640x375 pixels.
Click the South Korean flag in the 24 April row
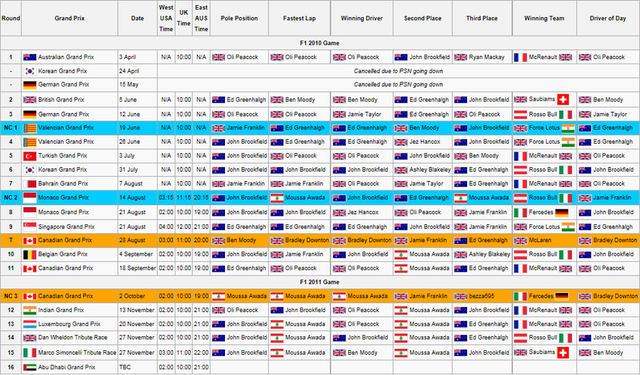pyautogui.click(x=30, y=71)
